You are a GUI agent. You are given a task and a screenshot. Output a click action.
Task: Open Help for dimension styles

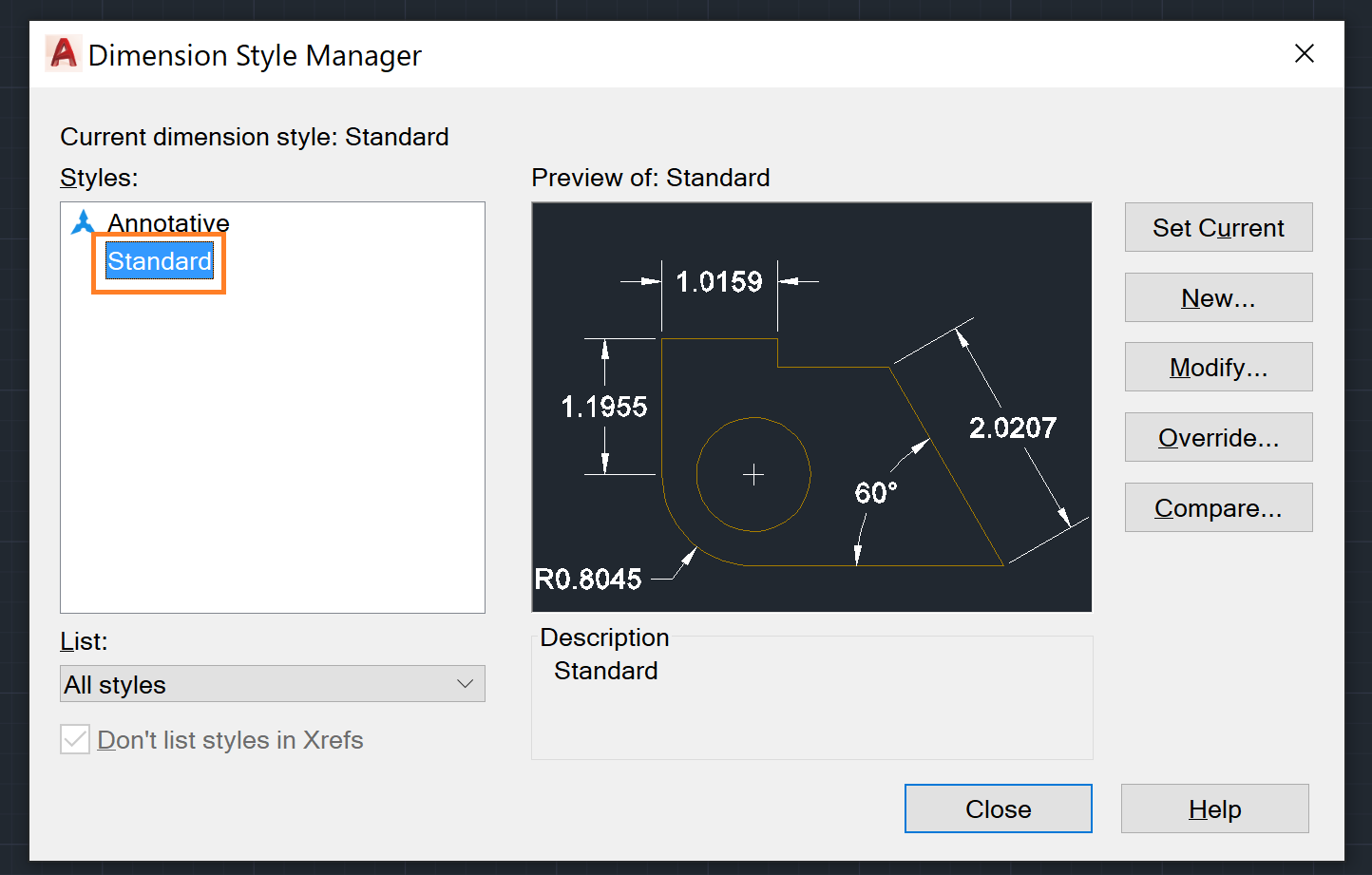1214,808
